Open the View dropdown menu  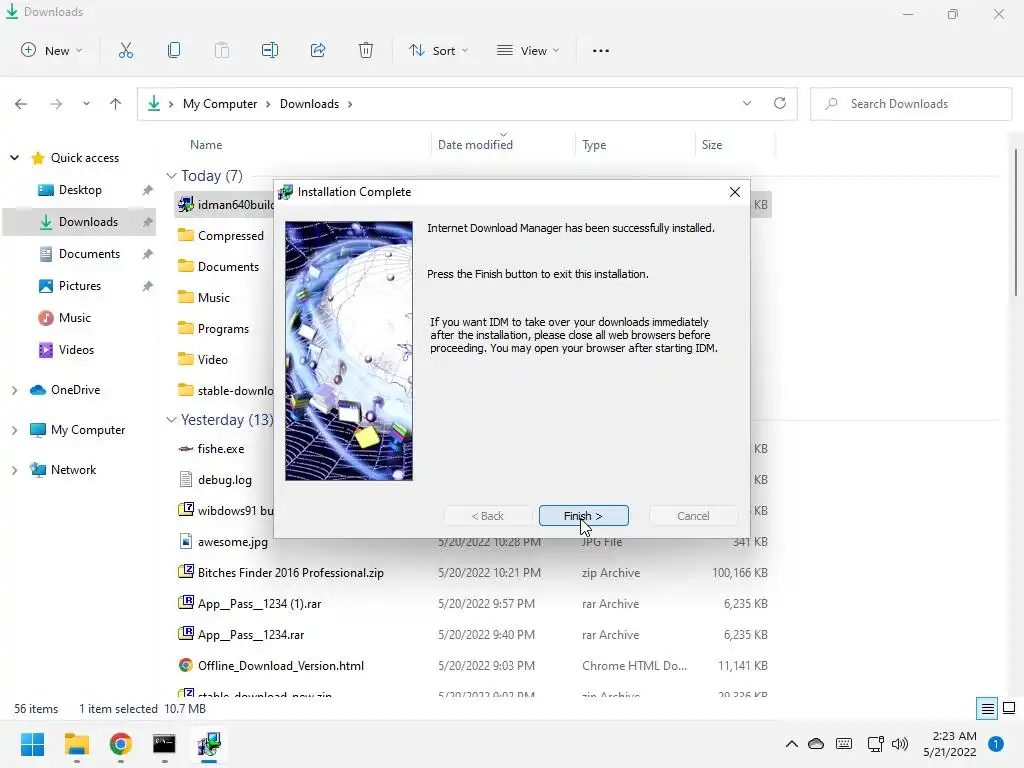[528, 50]
